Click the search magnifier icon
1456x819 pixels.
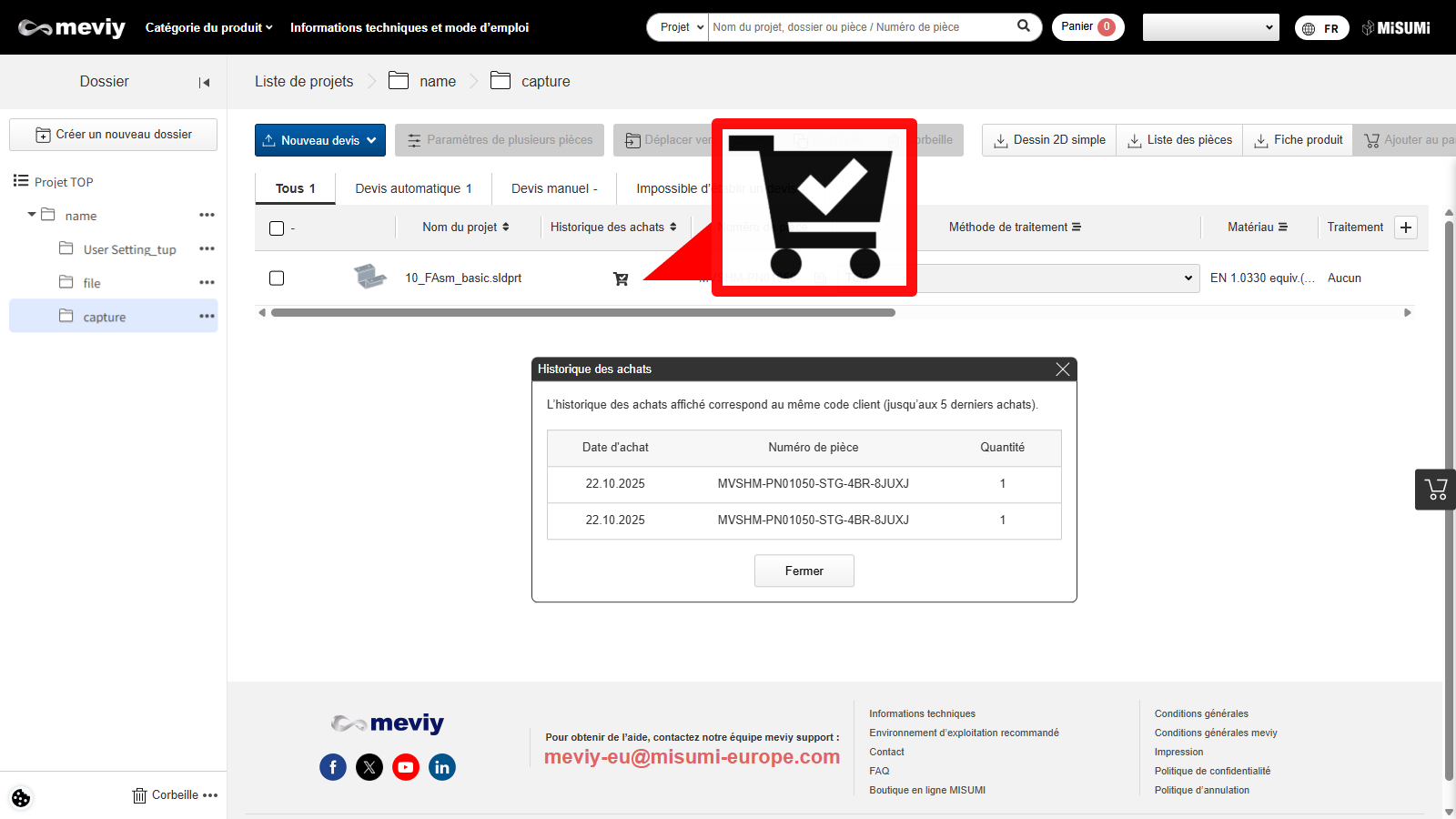tap(1024, 26)
